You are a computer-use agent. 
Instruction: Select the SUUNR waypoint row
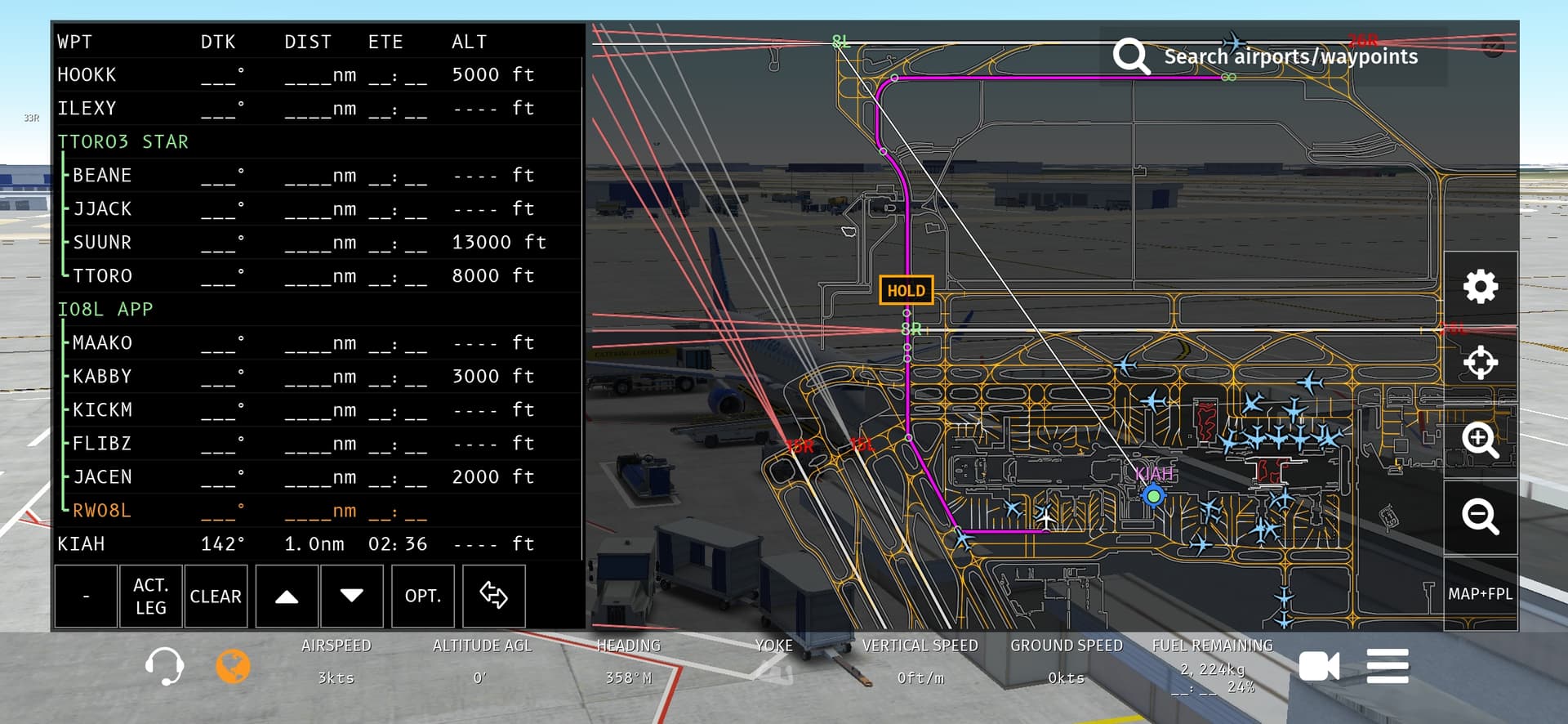pyautogui.click(x=318, y=243)
